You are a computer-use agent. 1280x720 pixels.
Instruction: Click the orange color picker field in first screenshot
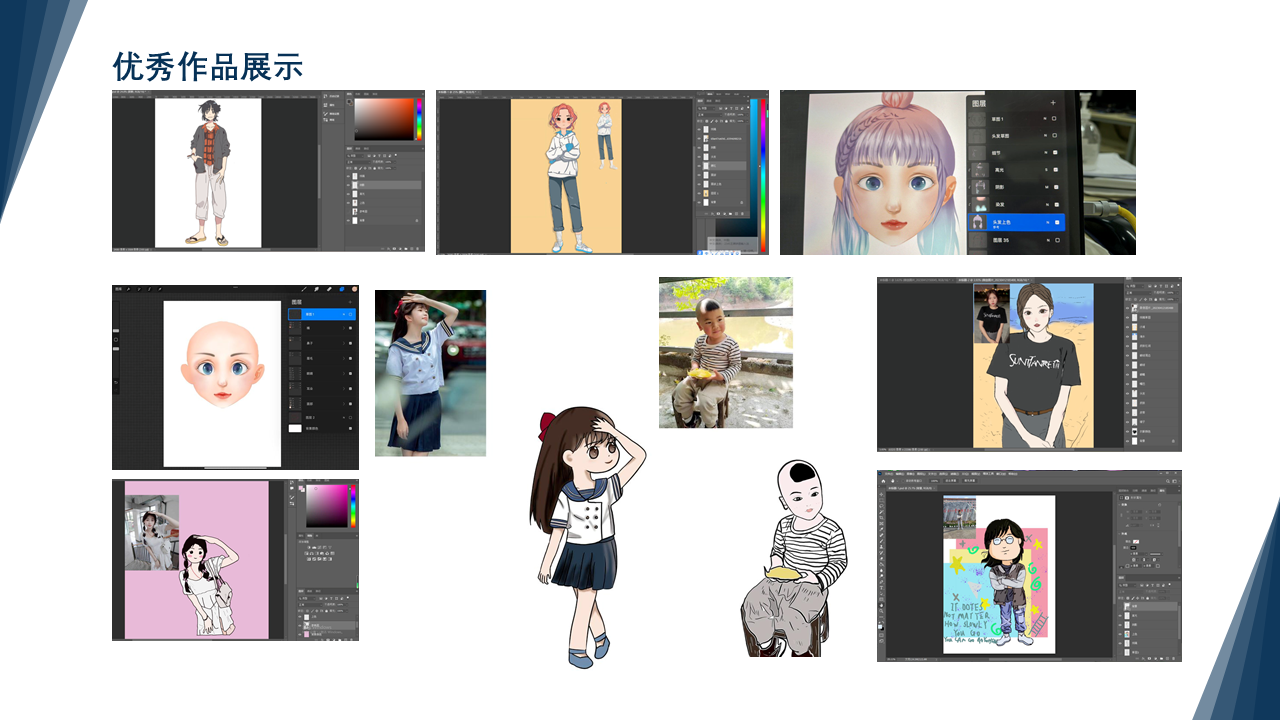point(384,119)
